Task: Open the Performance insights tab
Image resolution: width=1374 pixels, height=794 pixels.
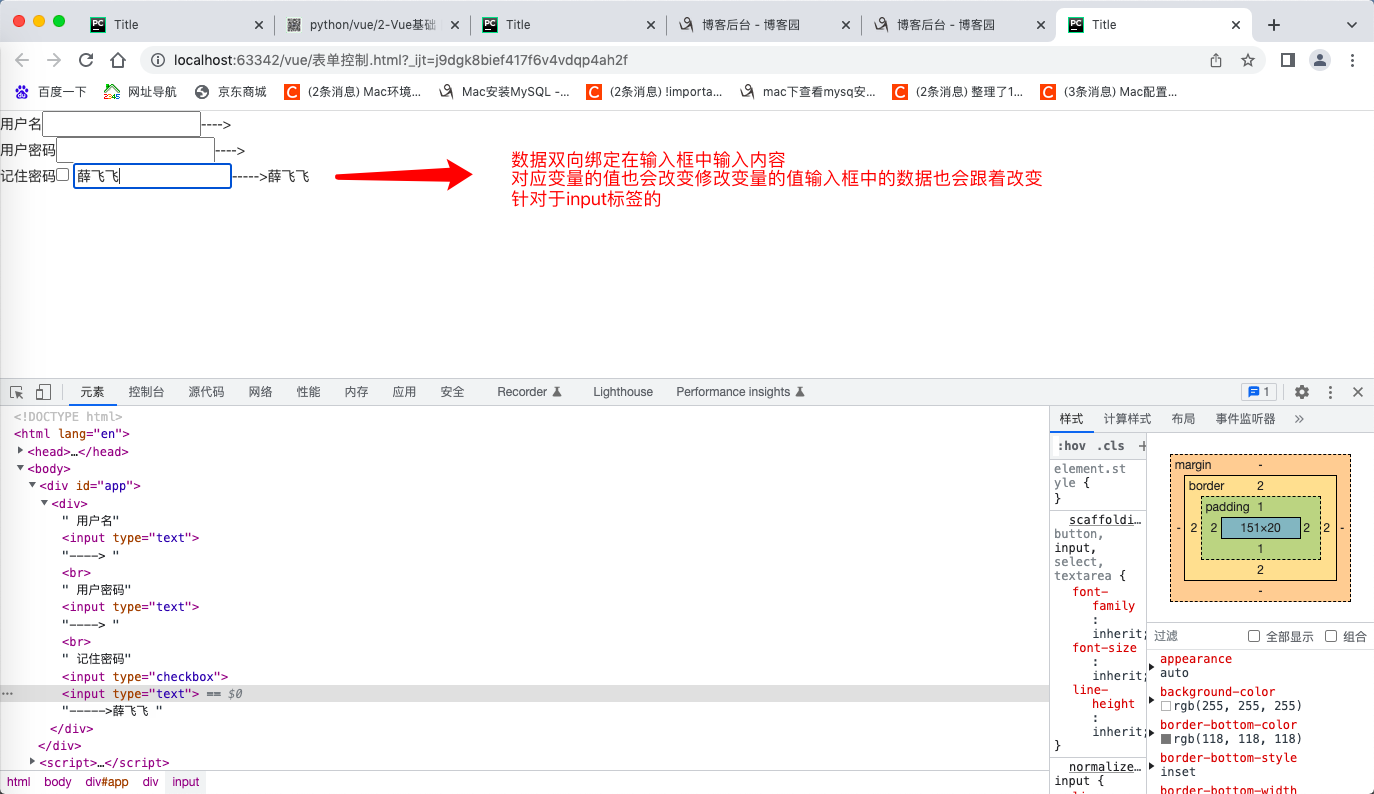Action: (740, 392)
